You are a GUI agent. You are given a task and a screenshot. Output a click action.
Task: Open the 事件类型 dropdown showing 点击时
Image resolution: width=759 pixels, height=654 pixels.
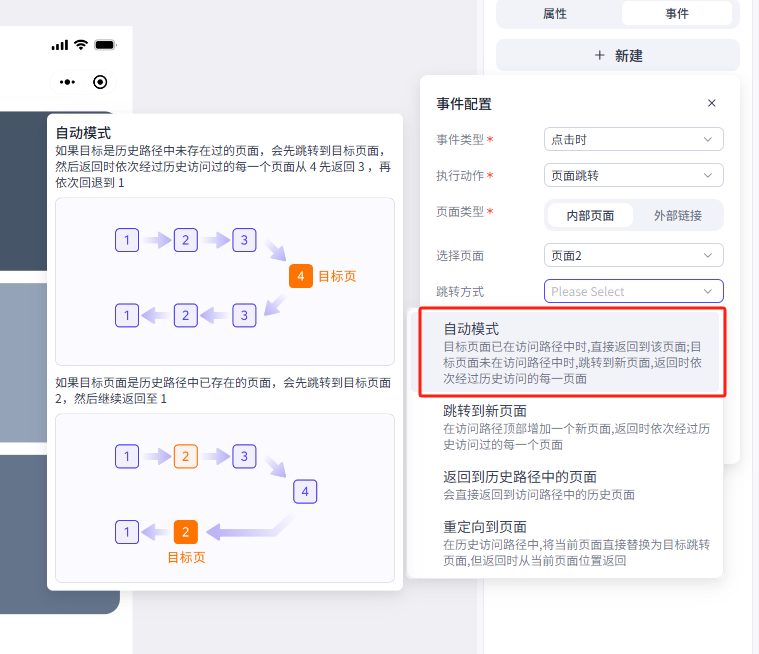pyautogui.click(x=633, y=140)
